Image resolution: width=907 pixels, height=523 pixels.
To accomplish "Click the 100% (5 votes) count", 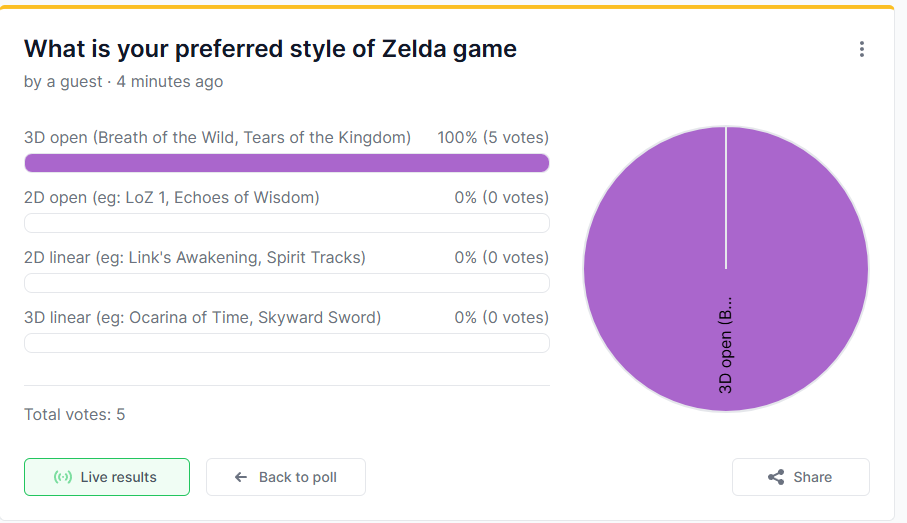I will pyautogui.click(x=493, y=138).
